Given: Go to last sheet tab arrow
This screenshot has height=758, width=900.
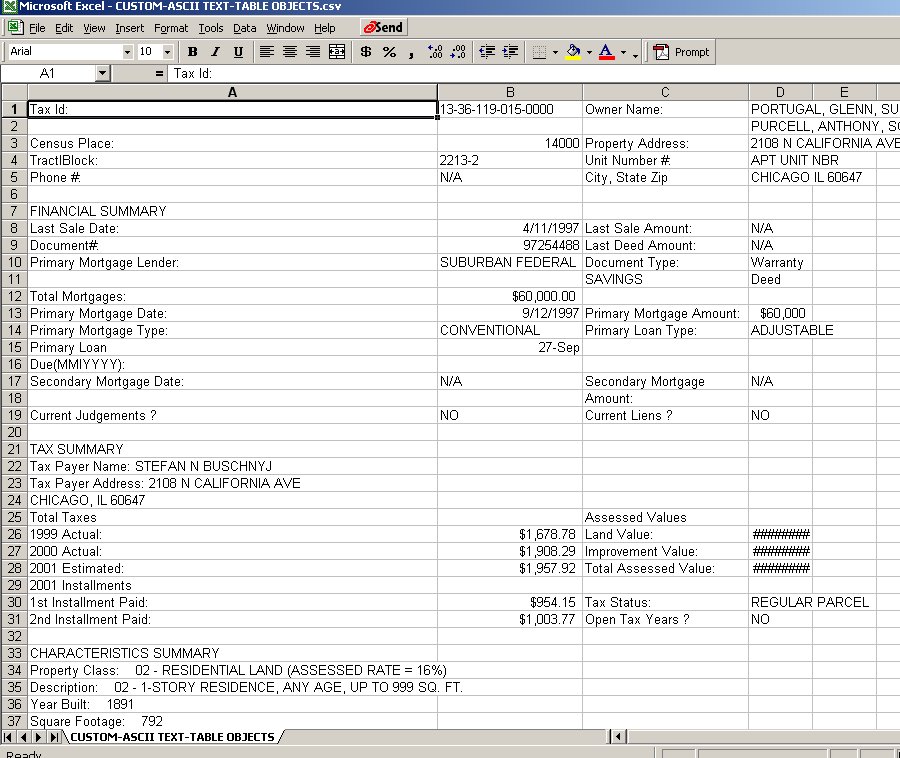Looking at the screenshot, I should [54, 737].
